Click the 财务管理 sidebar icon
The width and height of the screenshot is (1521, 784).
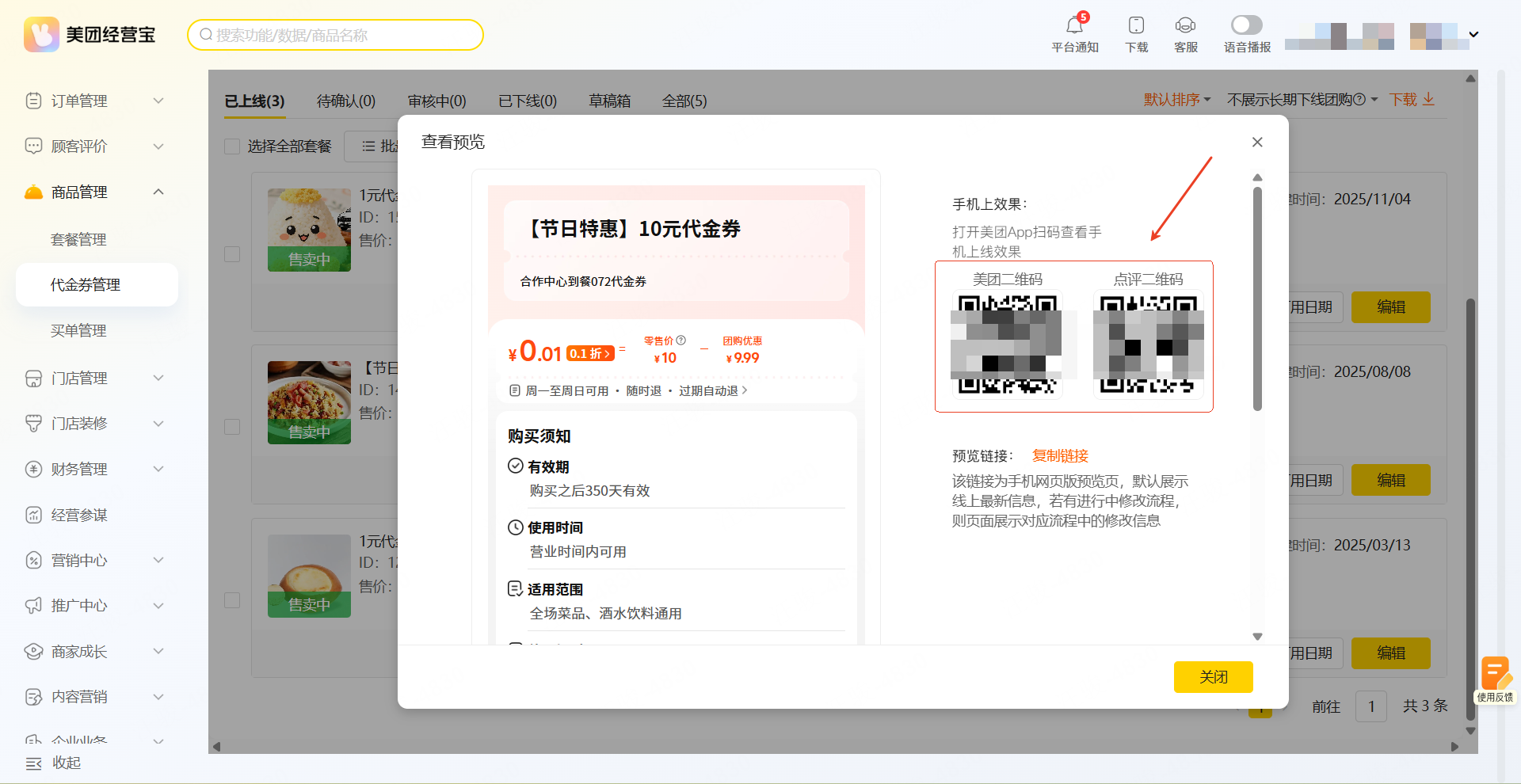click(x=33, y=469)
